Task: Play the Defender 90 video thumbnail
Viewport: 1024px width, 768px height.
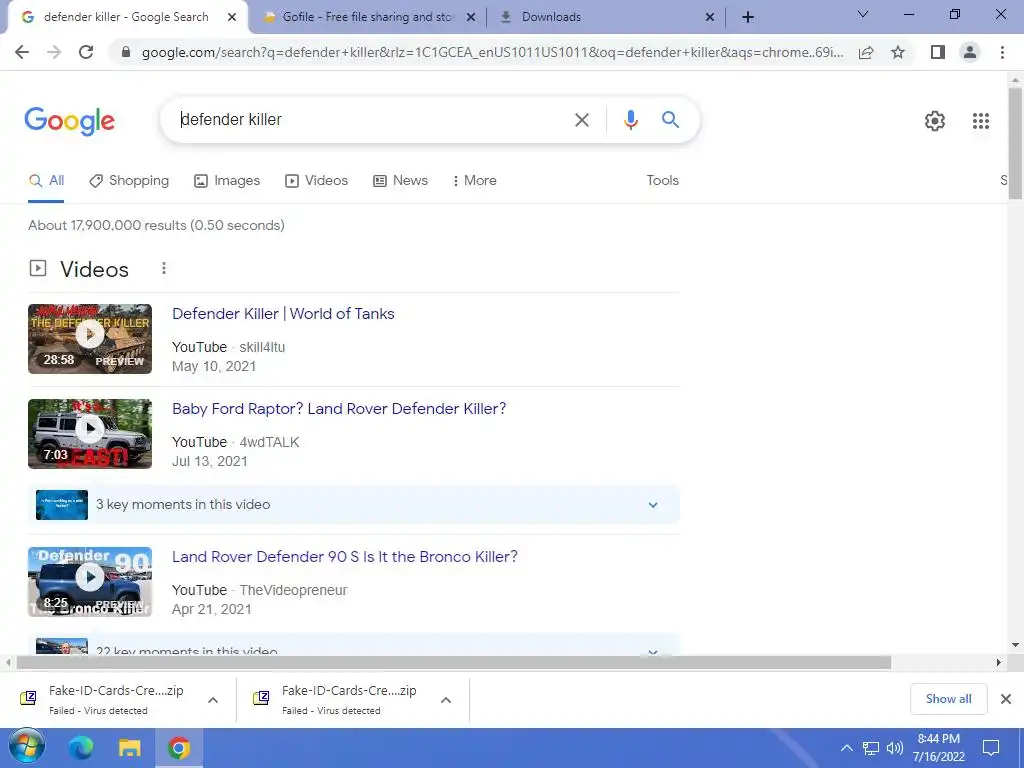Action: pyautogui.click(x=90, y=582)
